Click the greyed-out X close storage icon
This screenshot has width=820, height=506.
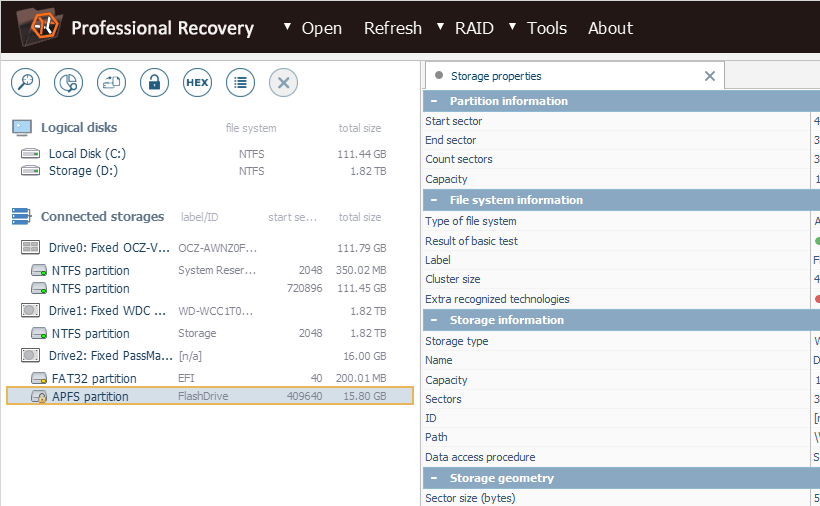(x=283, y=82)
